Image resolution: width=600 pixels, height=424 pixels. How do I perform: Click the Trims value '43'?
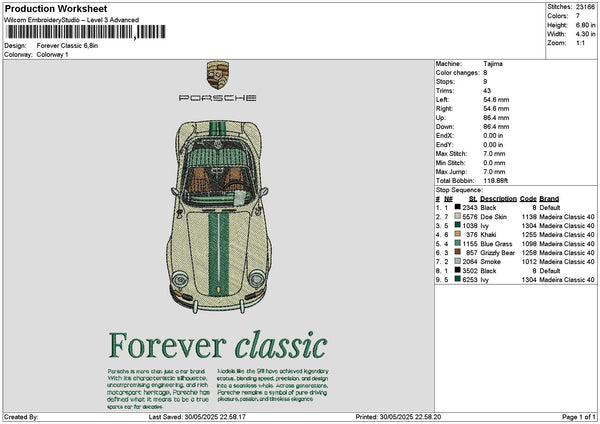tap(487, 91)
